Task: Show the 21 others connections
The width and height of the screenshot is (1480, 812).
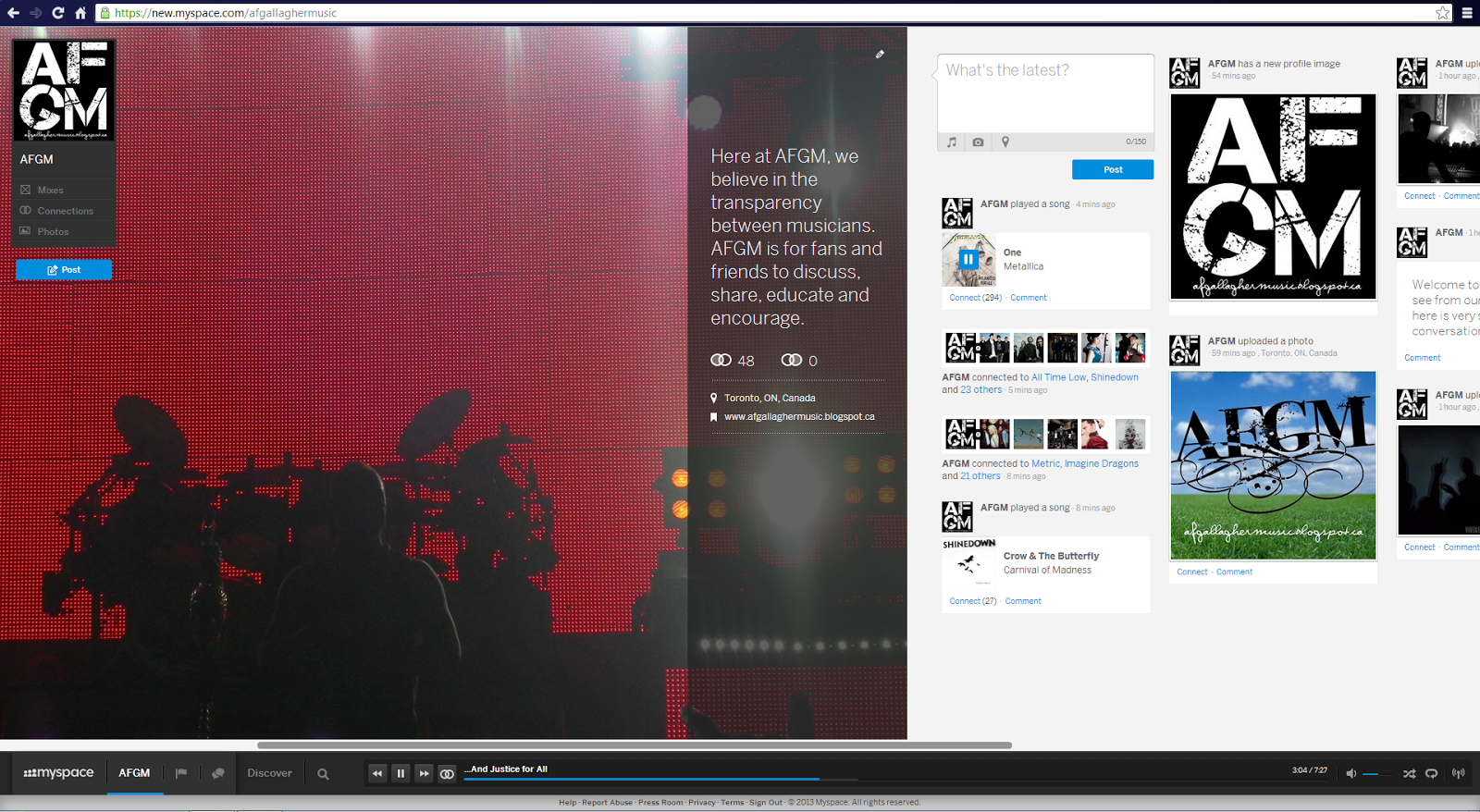Action: 980,476
